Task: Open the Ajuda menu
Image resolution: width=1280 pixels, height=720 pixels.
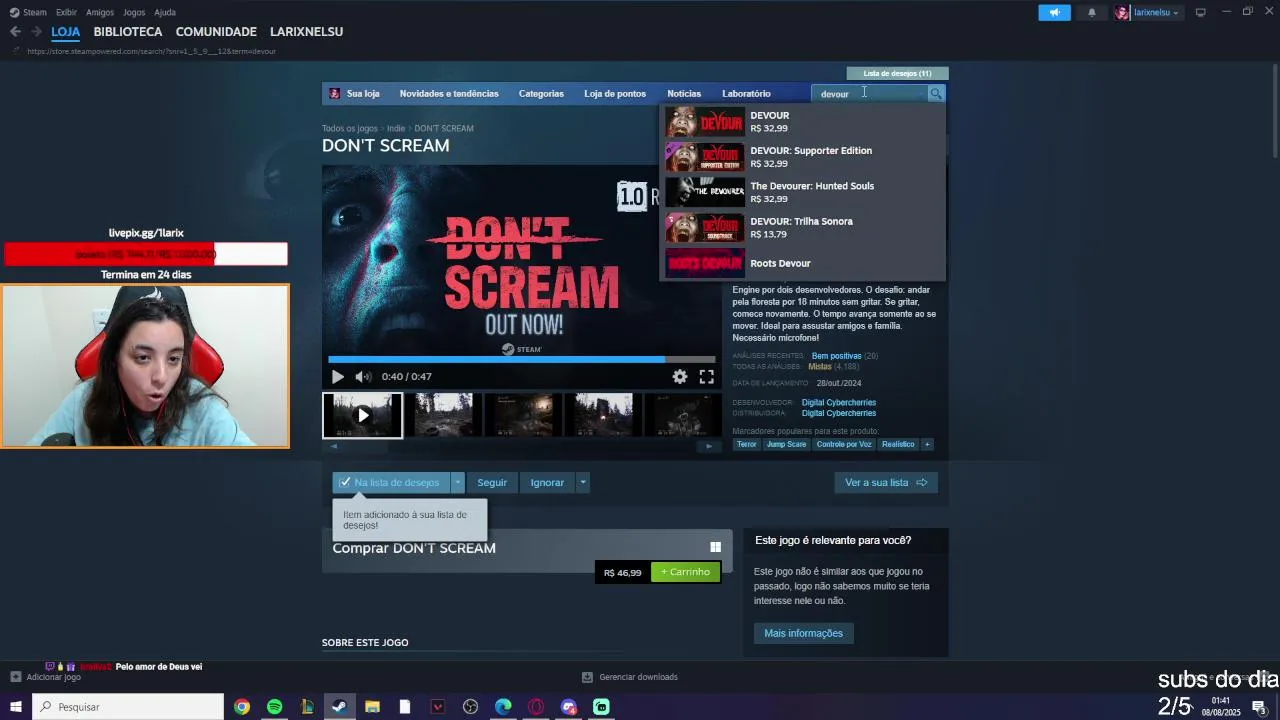Action: point(165,12)
